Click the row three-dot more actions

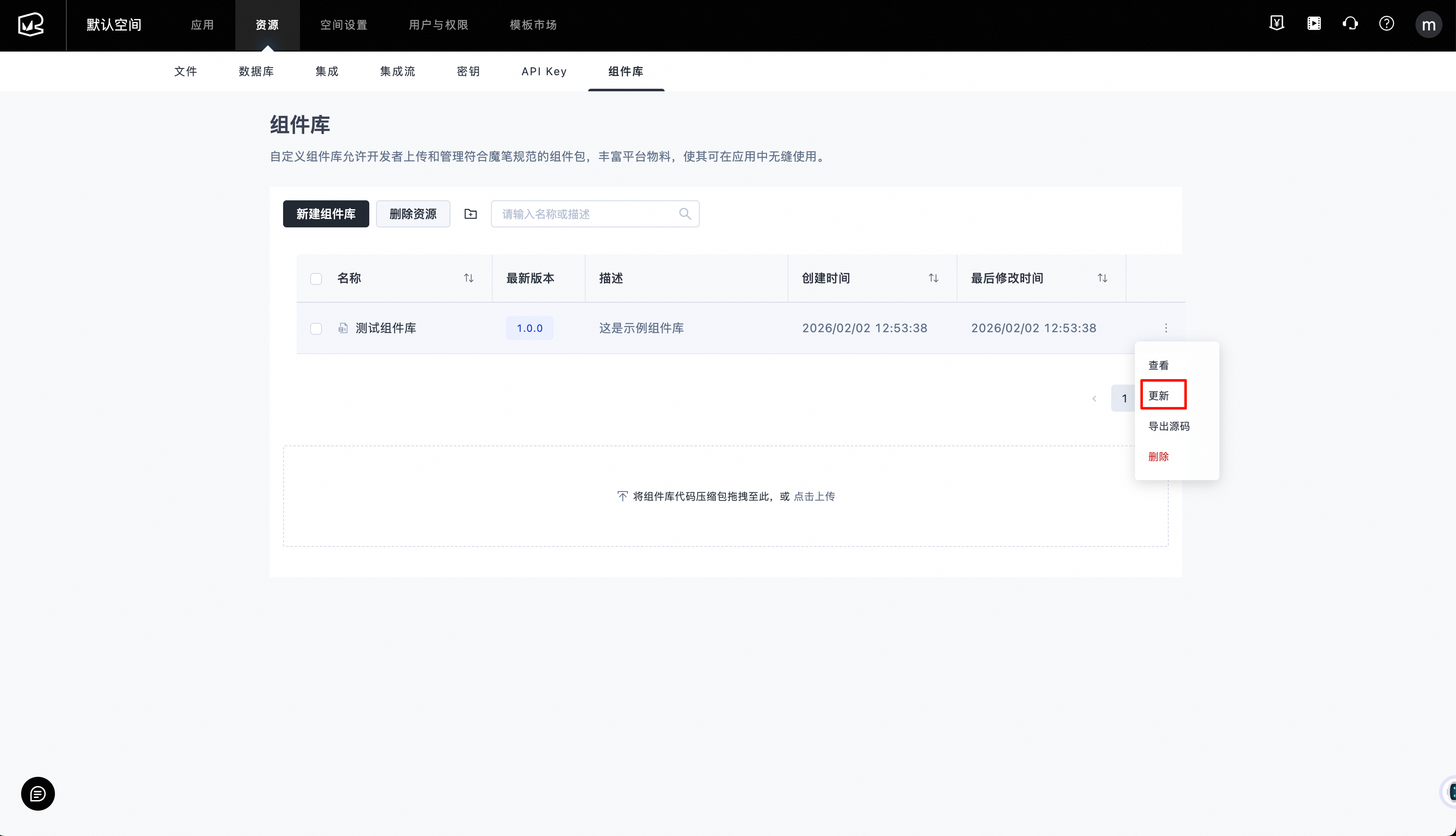tap(1166, 328)
